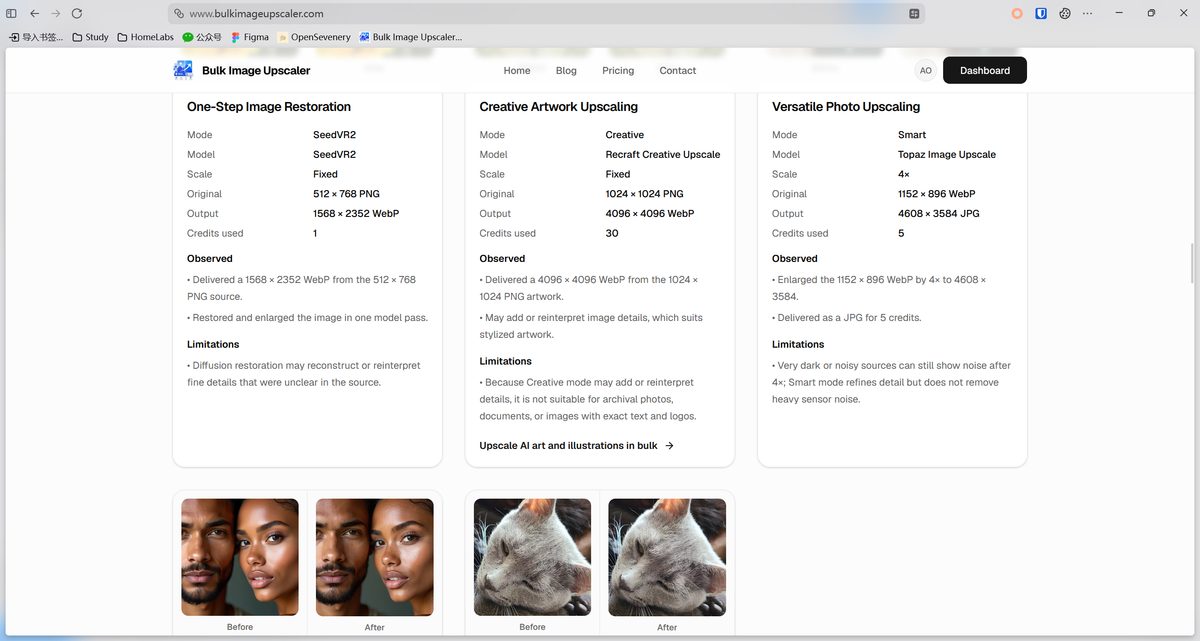The image size is (1200, 641).
Task: Open the WeChat 公众号 bookmark
Action: click(x=202, y=37)
